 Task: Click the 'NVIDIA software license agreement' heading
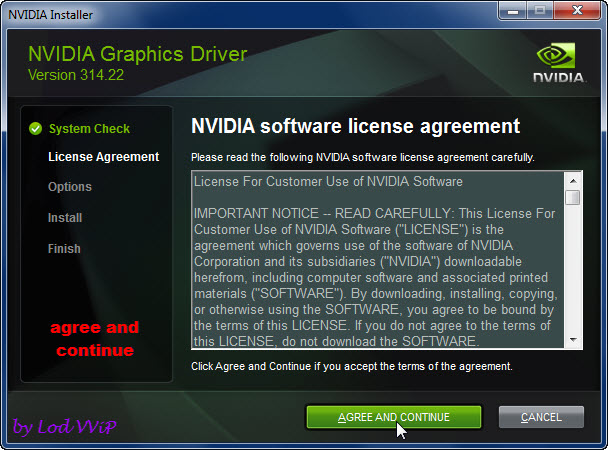click(356, 126)
